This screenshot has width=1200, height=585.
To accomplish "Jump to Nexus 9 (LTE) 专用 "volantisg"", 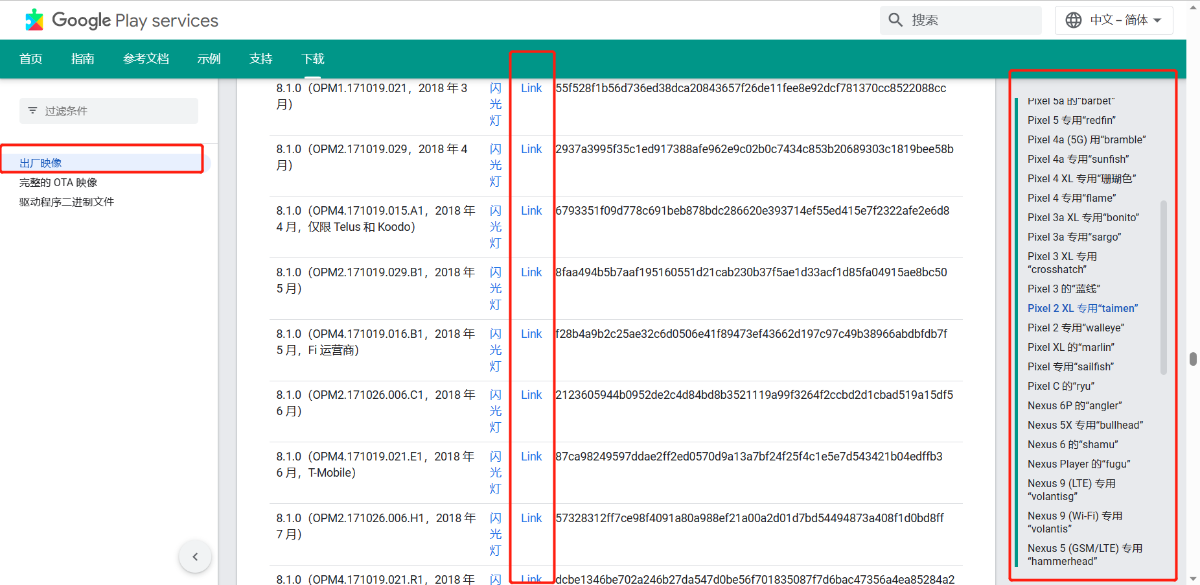I will 1071,490.
